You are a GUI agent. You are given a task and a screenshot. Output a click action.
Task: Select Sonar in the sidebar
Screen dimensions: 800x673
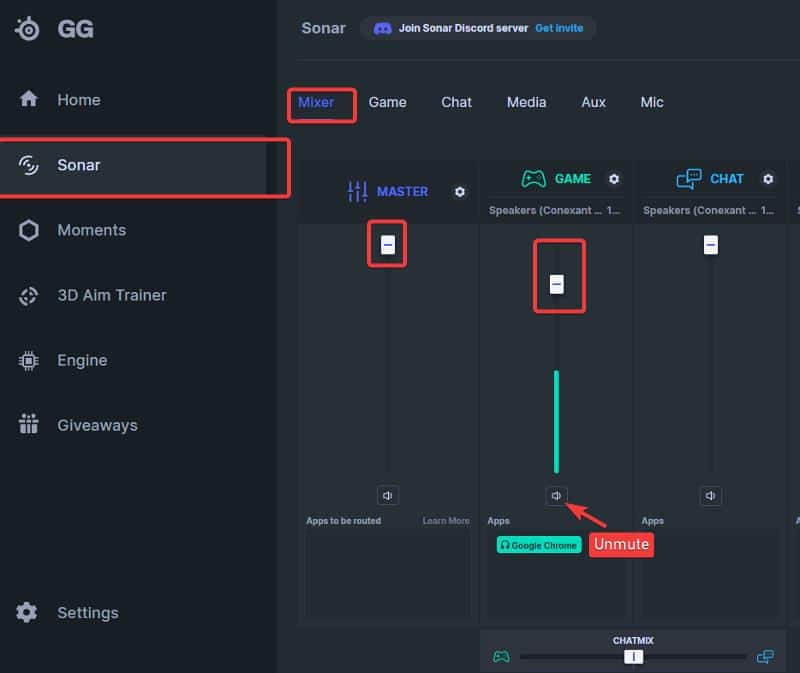click(133, 165)
